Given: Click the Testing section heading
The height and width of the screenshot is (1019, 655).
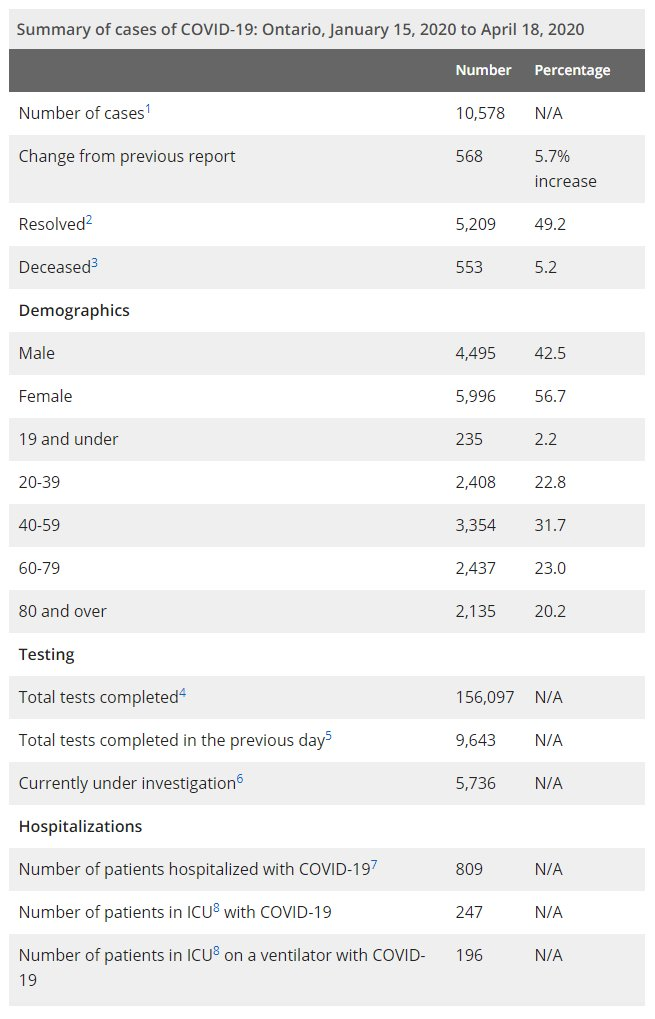Looking at the screenshot, I should (x=46, y=655).
